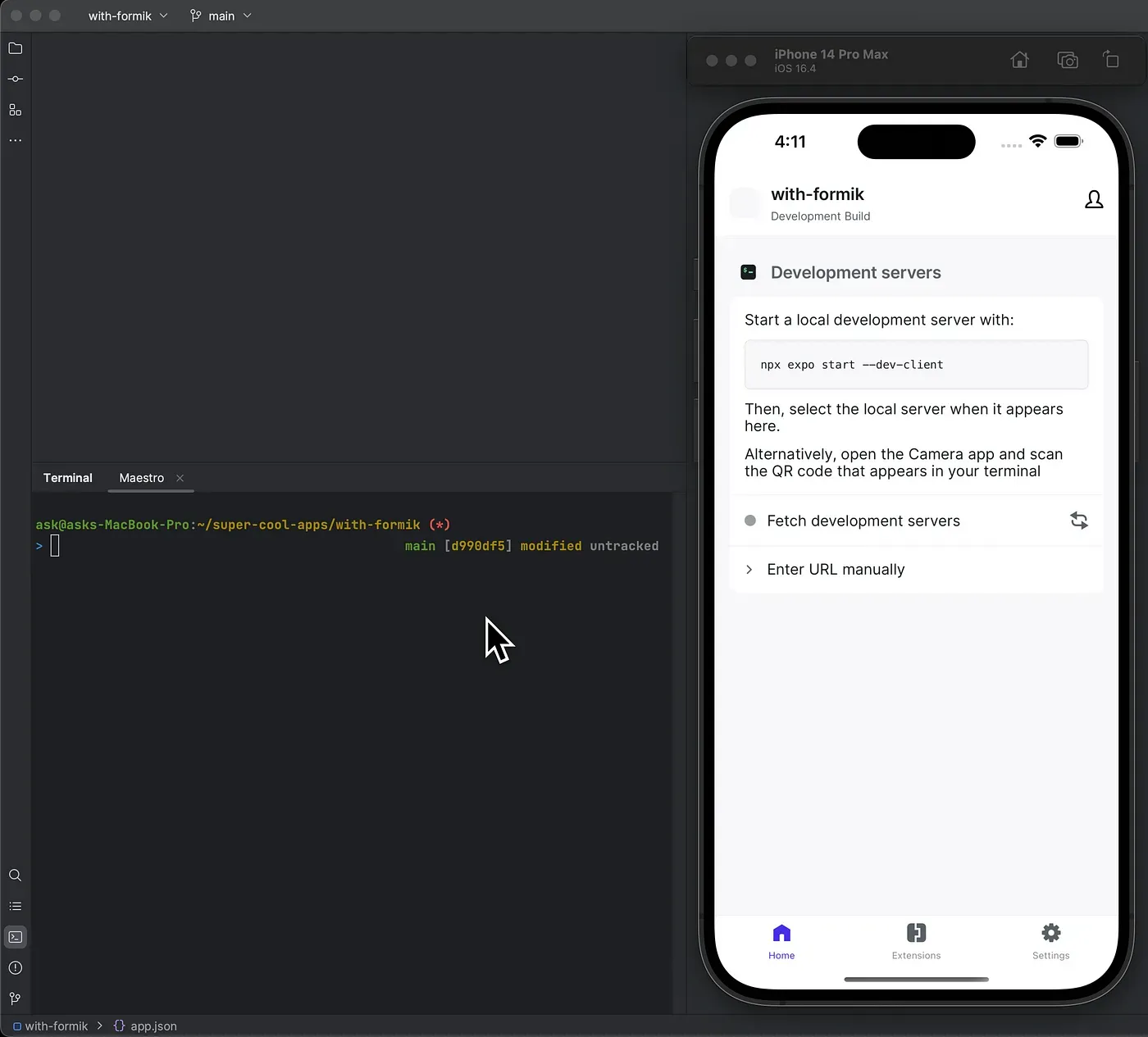
Task: Click the simulator Home button icon
Action: tap(1019, 60)
